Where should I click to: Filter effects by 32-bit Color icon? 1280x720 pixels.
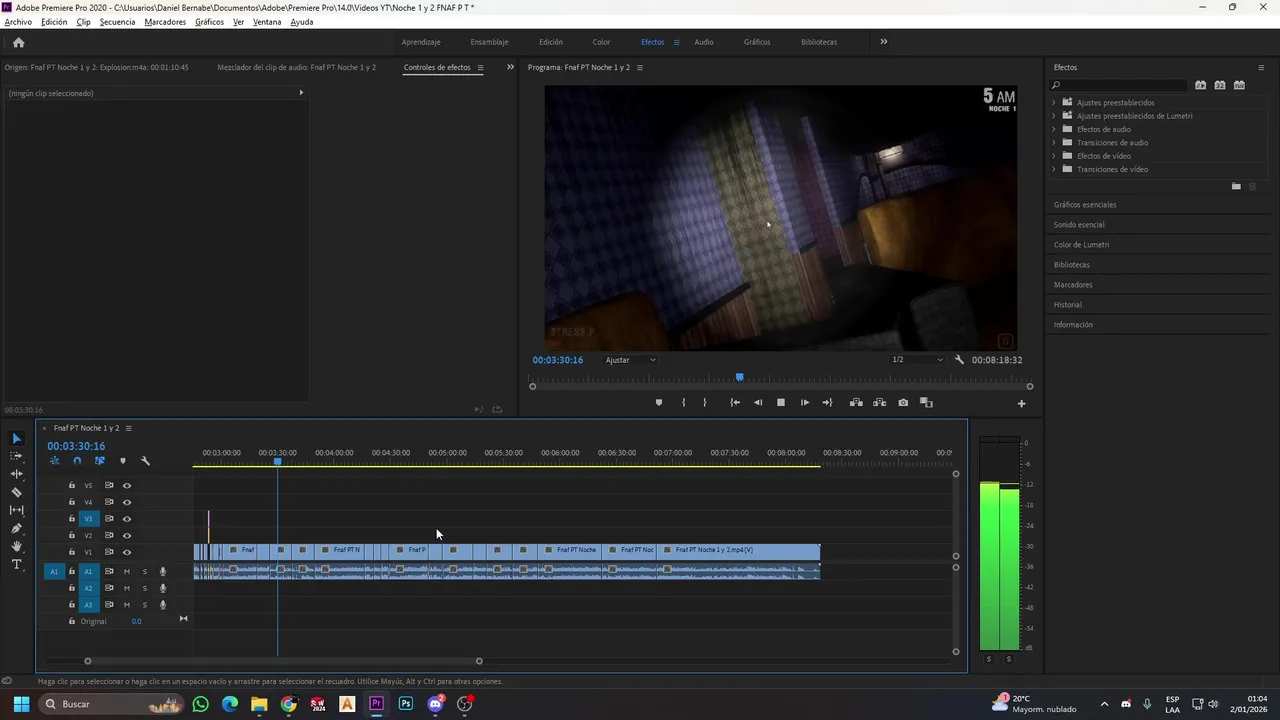point(1220,85)
